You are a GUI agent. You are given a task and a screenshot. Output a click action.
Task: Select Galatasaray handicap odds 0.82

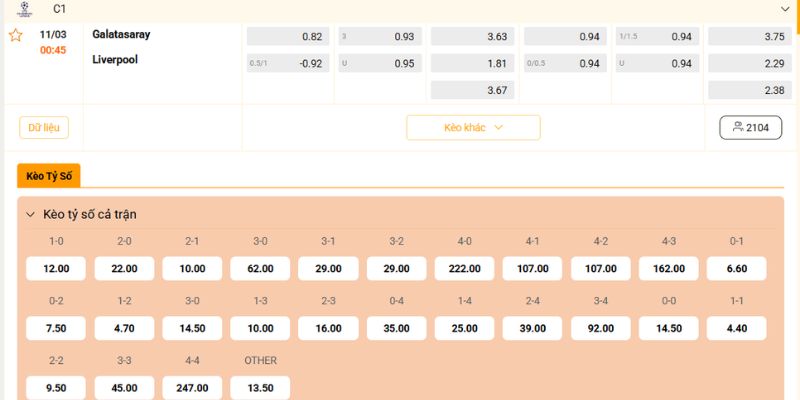pos(288,37)
